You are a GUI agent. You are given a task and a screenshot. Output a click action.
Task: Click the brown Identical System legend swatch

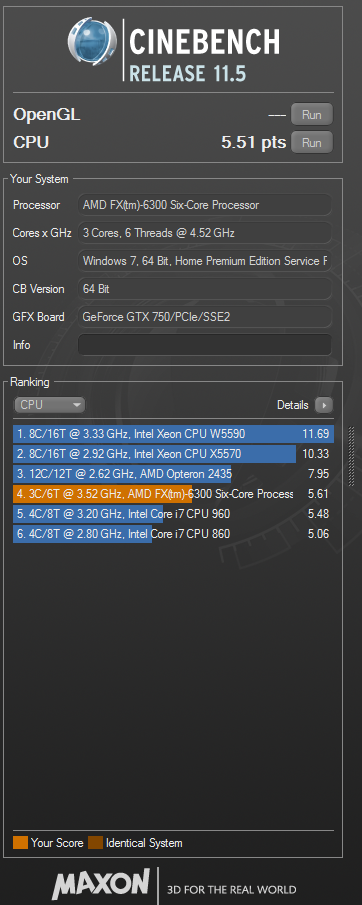tap(95, 843)
